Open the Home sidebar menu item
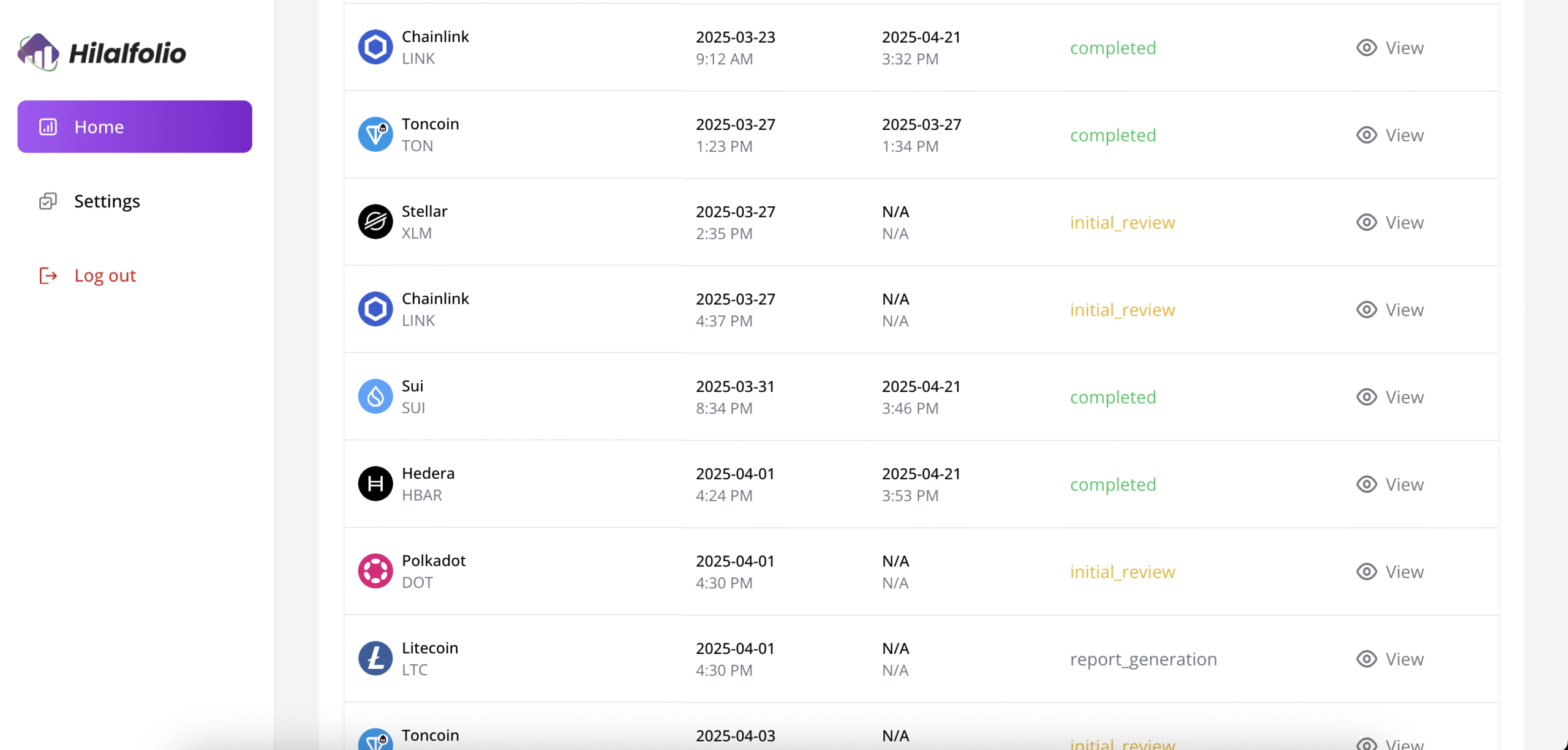Image resolution: width=1568 pixels, height=750 pixels. click(x=135, y=127)
